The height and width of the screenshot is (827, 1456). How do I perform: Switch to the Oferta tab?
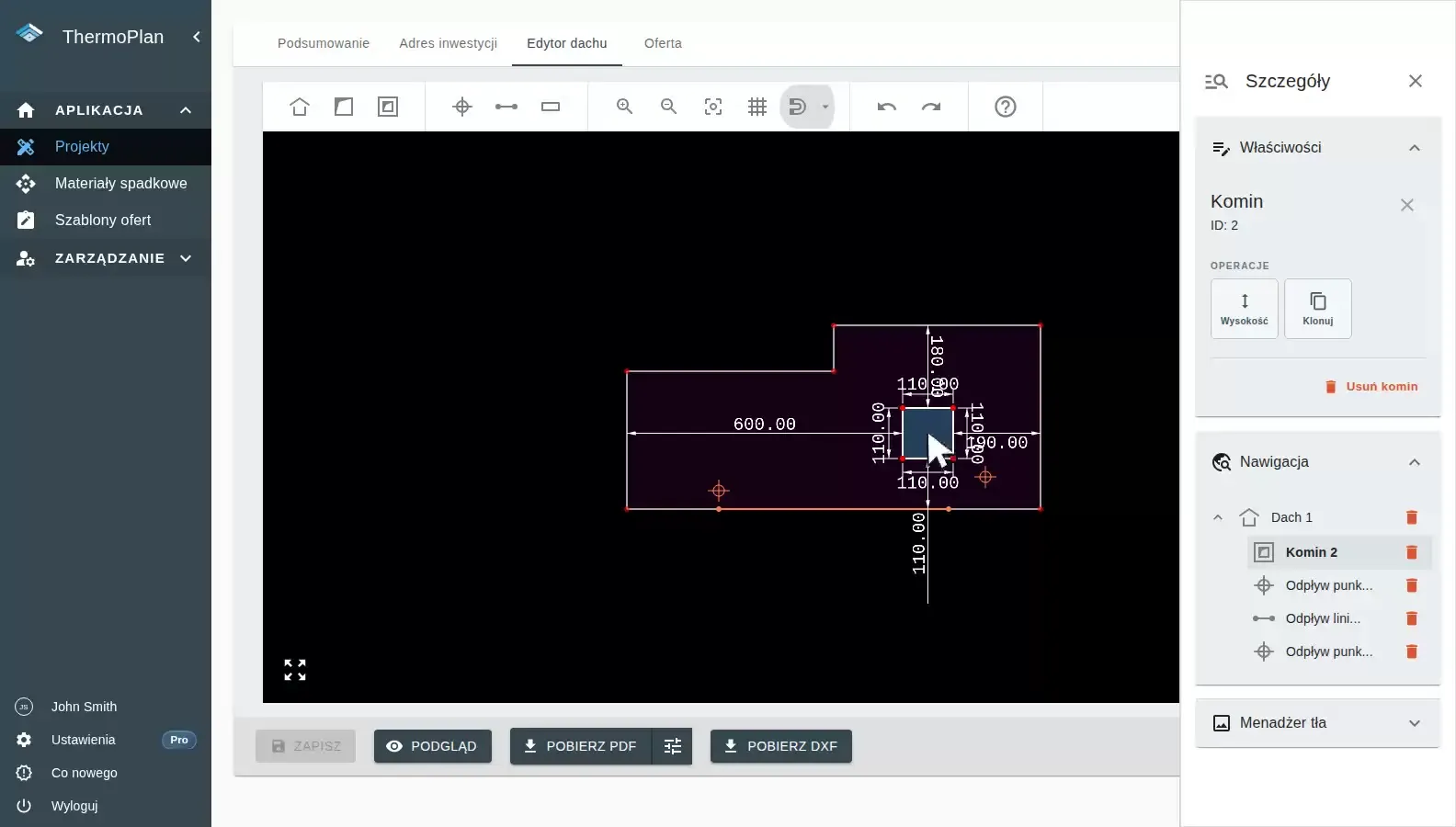663,43
